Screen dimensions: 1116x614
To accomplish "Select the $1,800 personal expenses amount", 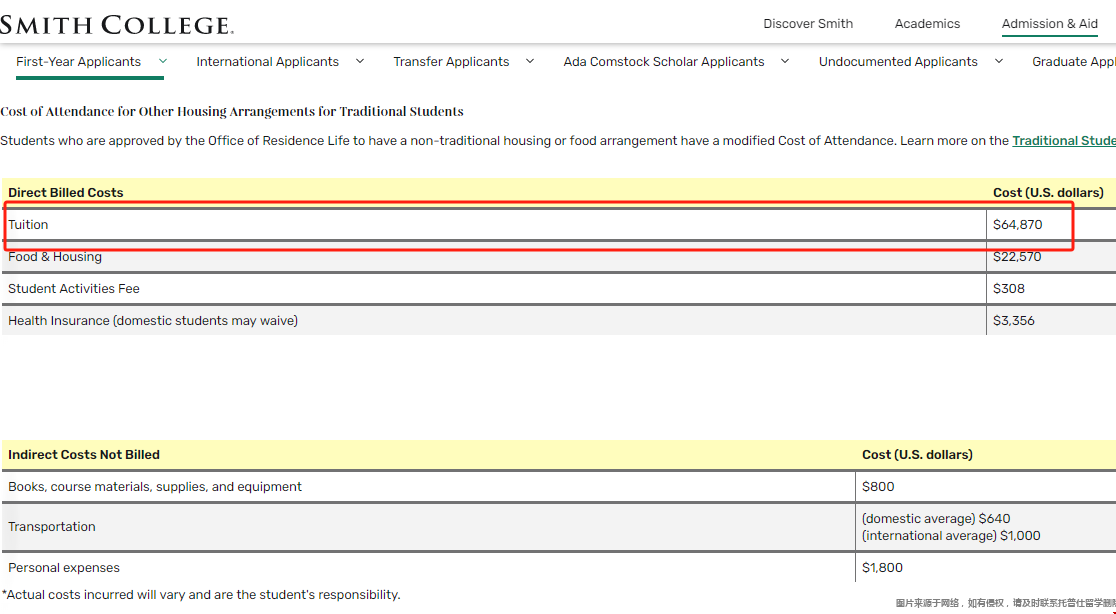I will (883, 568).
